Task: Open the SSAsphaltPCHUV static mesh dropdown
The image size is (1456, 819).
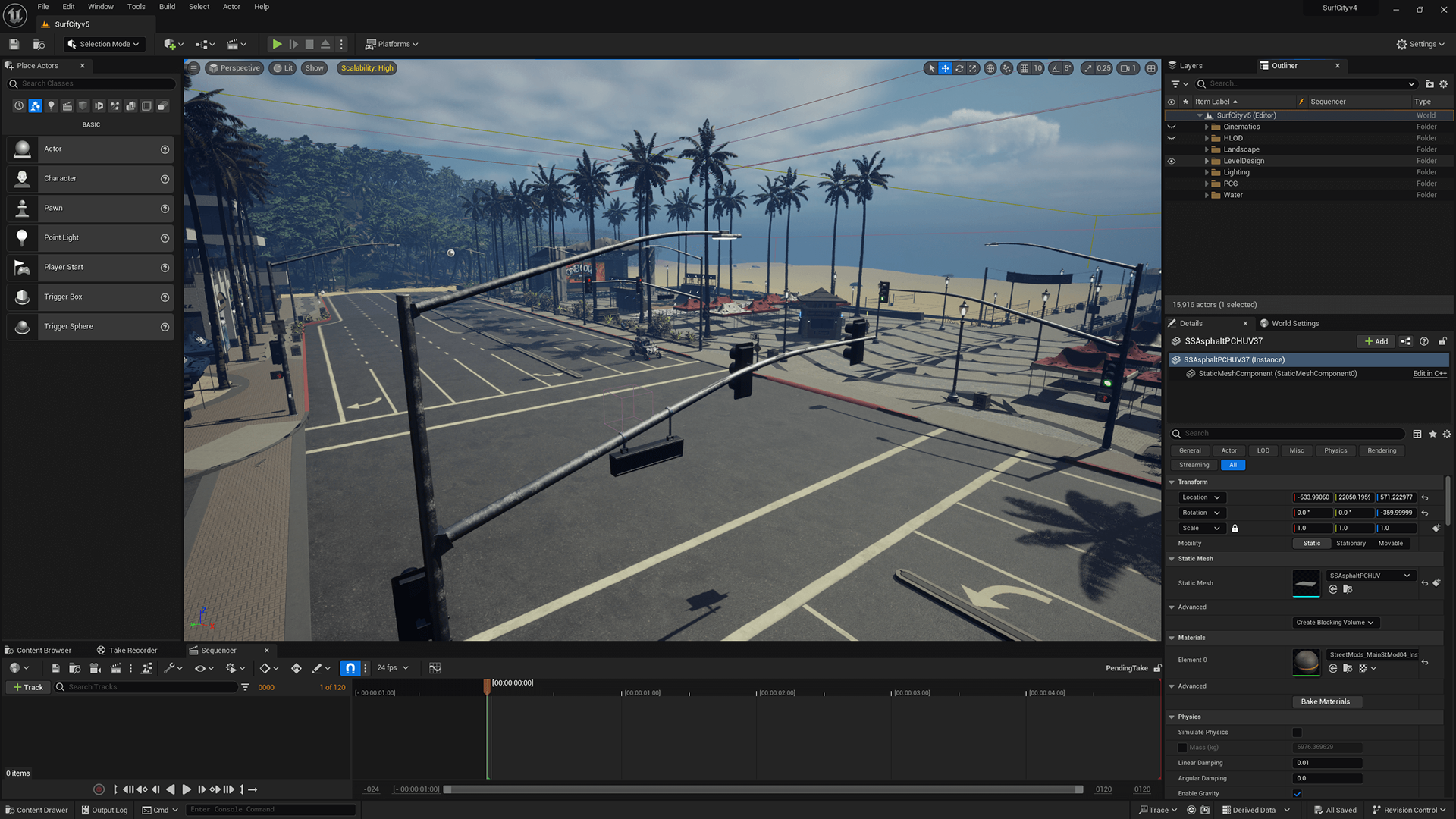Action: (1370, 576)
